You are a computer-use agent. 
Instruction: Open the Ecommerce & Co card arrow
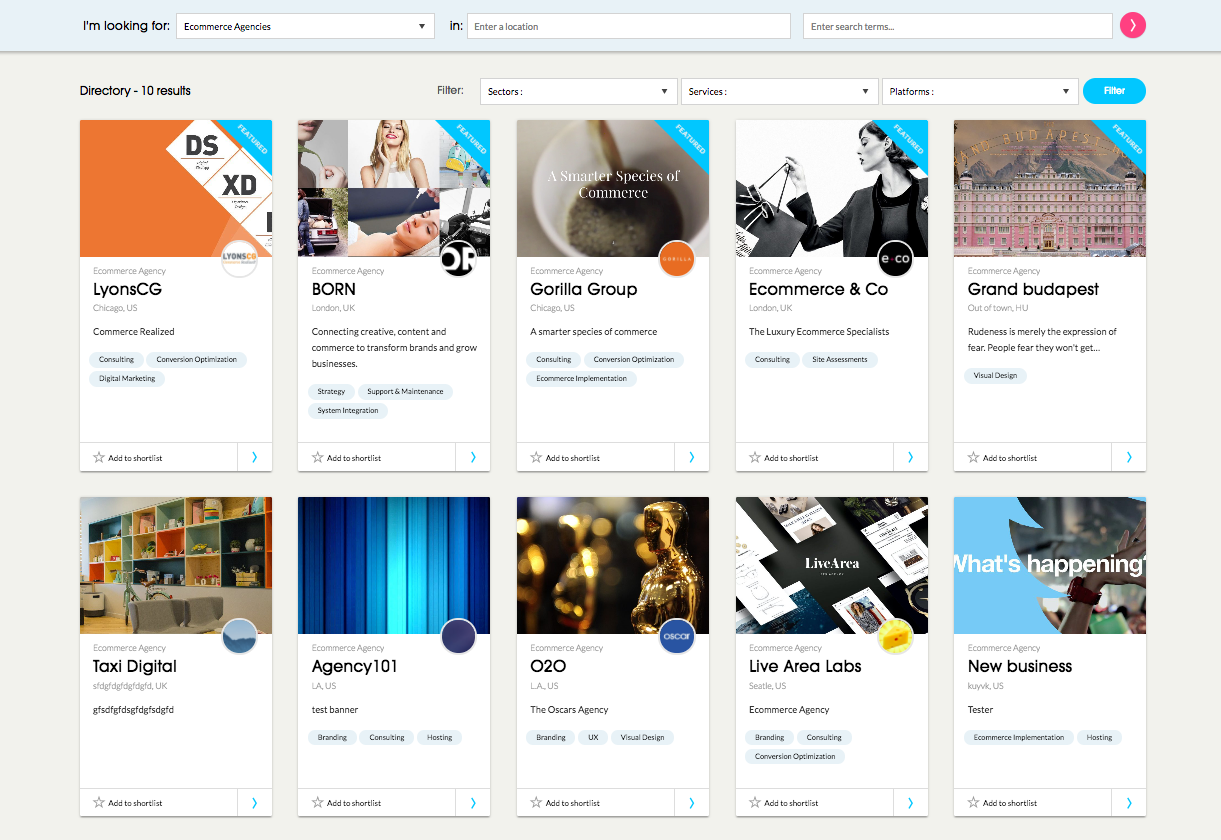910,457
